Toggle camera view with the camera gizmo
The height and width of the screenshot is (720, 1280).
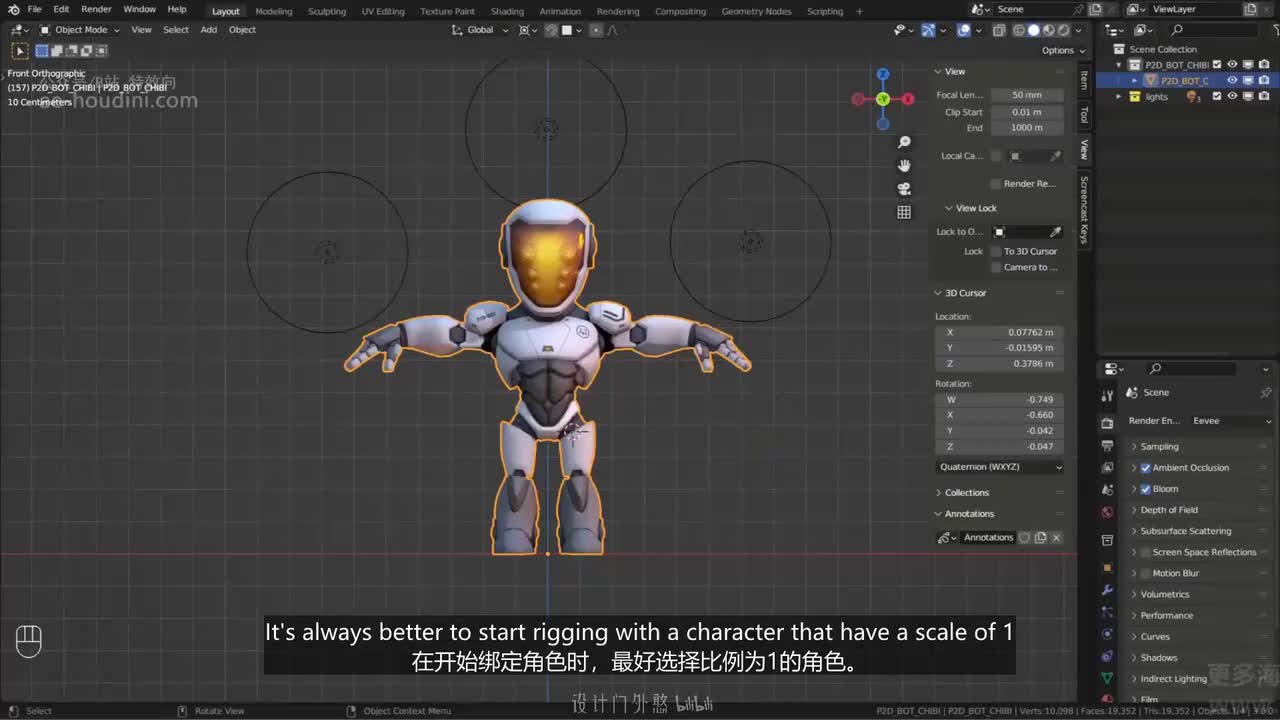[x=904, y=188]
